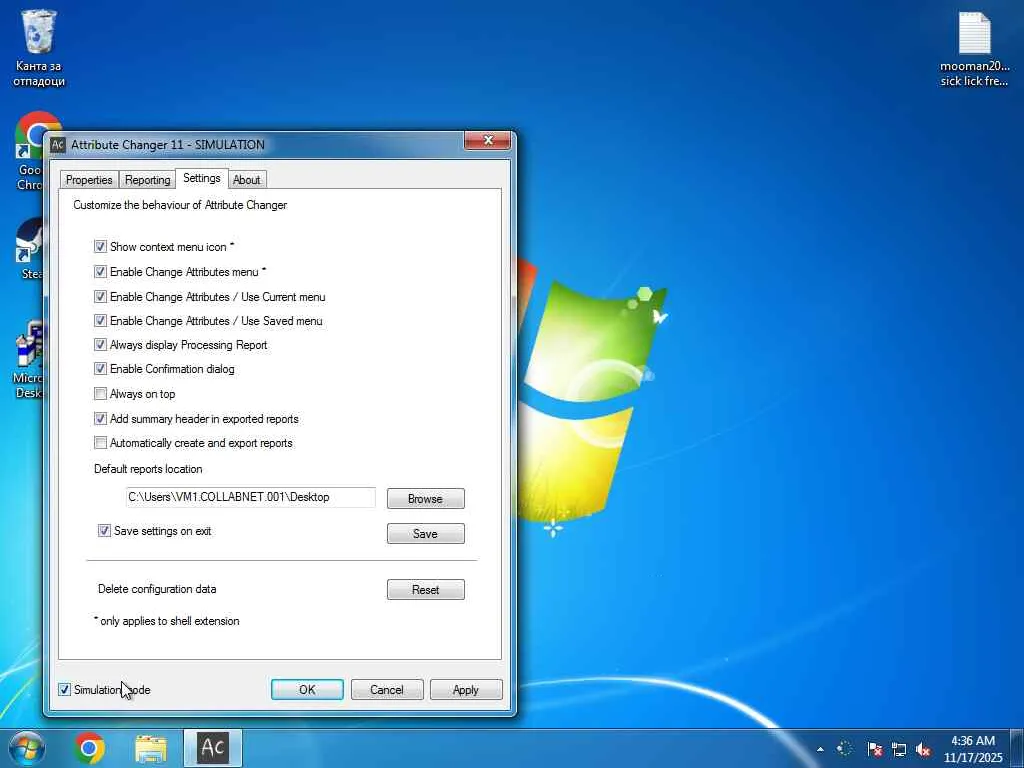Select the Attribute Changer taskbar button

click(x=213, y=748)
